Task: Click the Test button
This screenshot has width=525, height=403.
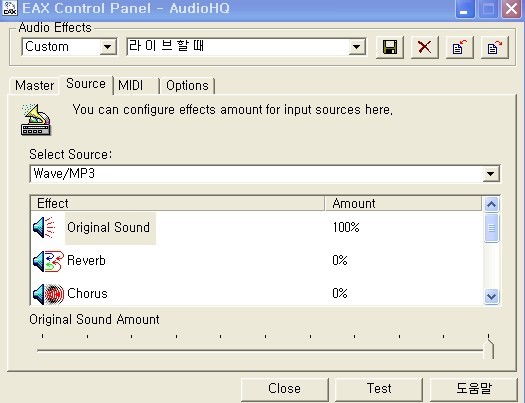Action: point(379,389)
